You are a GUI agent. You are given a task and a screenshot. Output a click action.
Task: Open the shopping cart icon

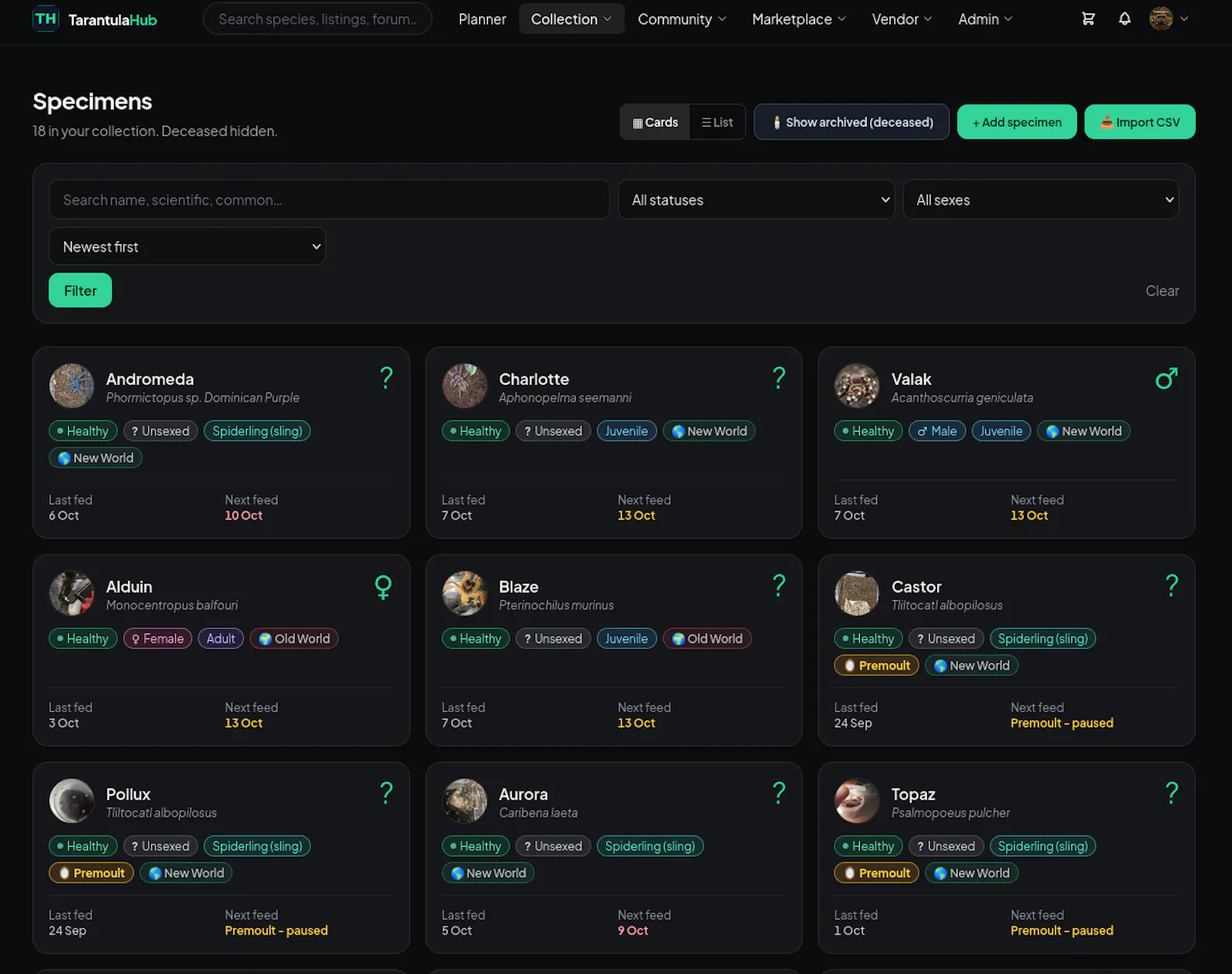pos(1088,18)
